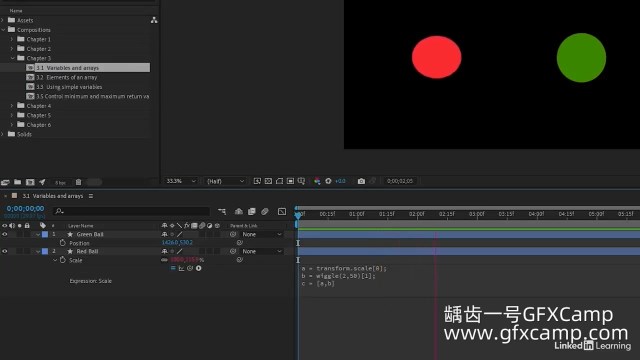This screenshot has height=360, width=640.
Task: Click the Reset Exposure icon
Action: [x=328, y=181]
